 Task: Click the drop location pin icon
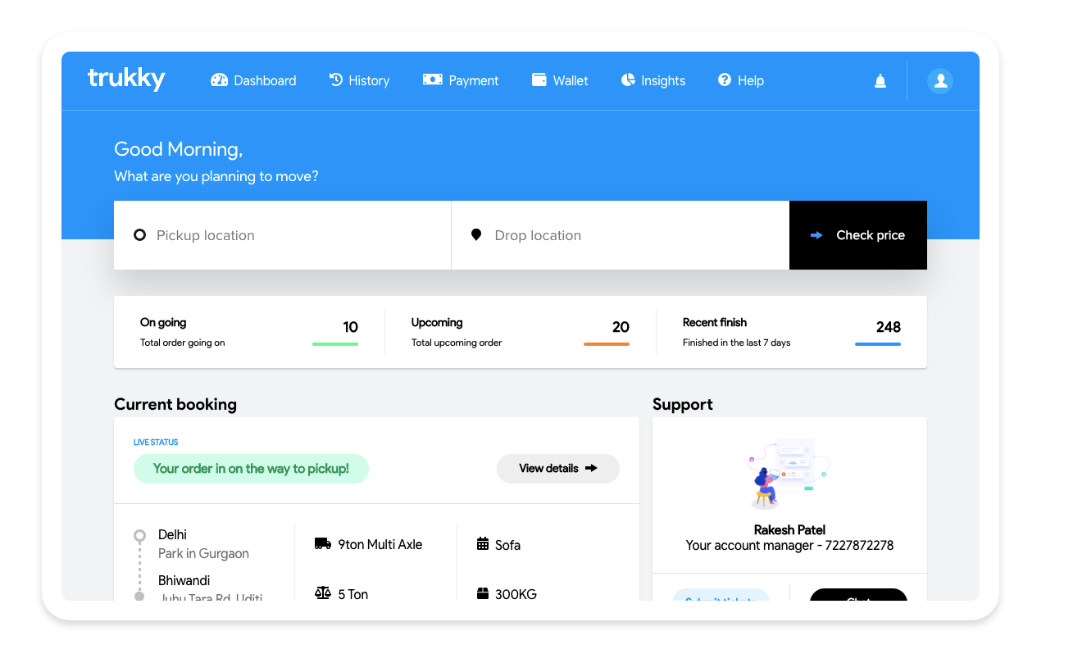tap(476, 235)
